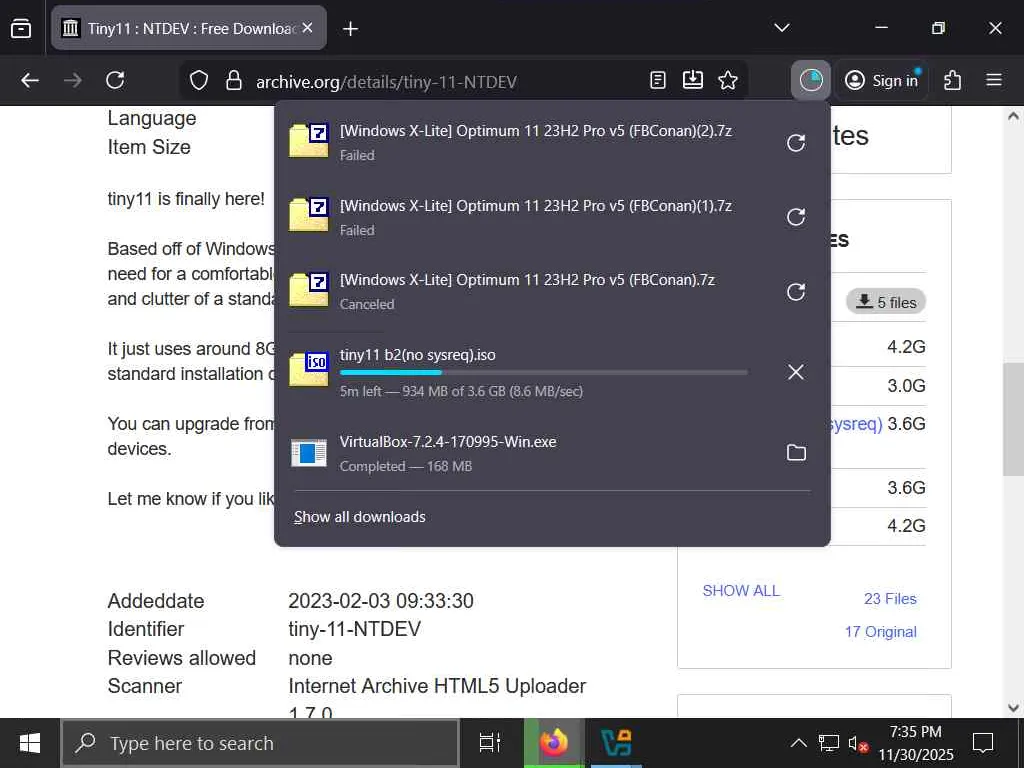Open the 17 Original link
1024x768 pixels.
point(880,632)
